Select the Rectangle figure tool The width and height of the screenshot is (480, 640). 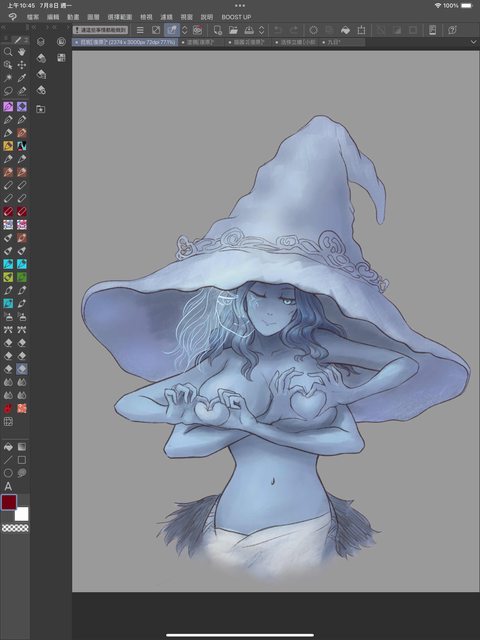click(x=22, y=460)
